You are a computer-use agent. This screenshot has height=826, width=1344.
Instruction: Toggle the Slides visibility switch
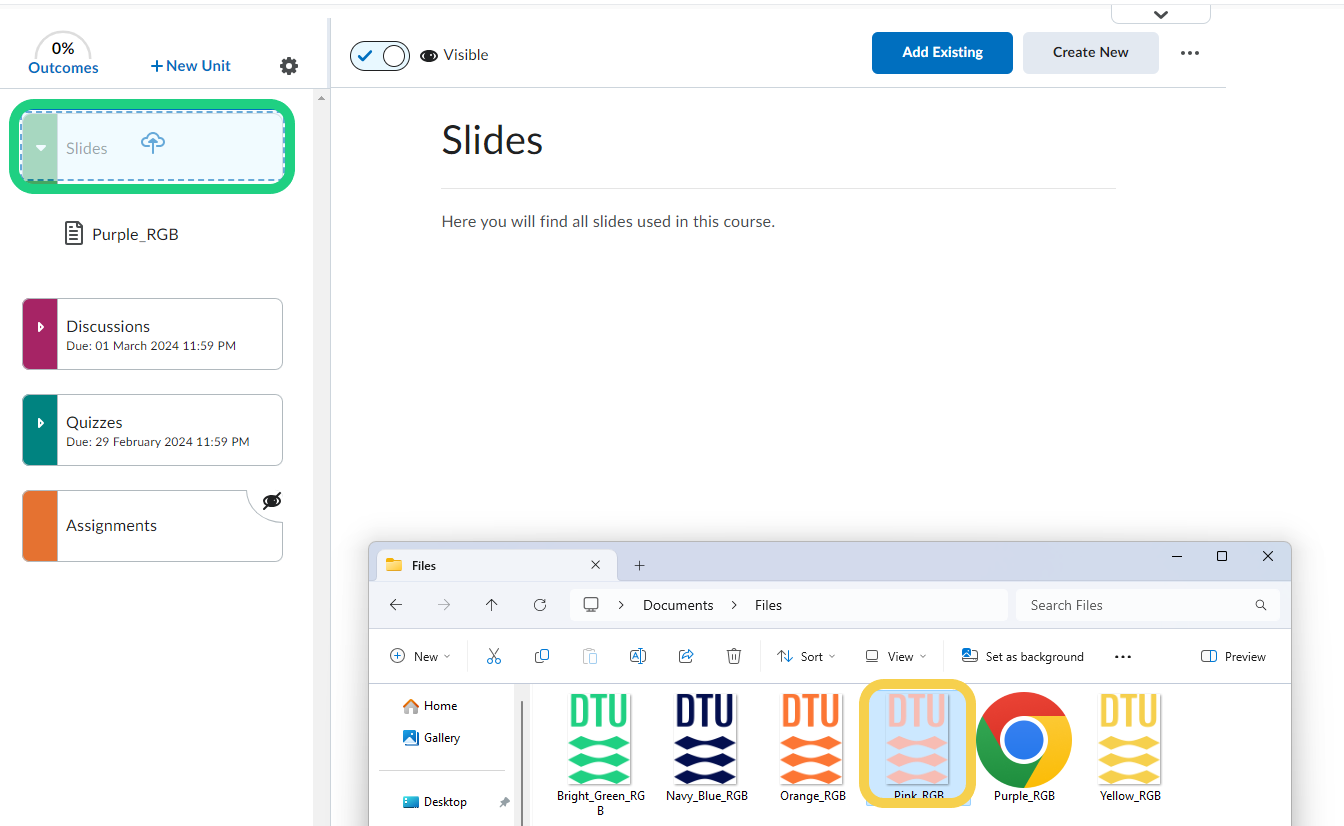coord(380,56)
